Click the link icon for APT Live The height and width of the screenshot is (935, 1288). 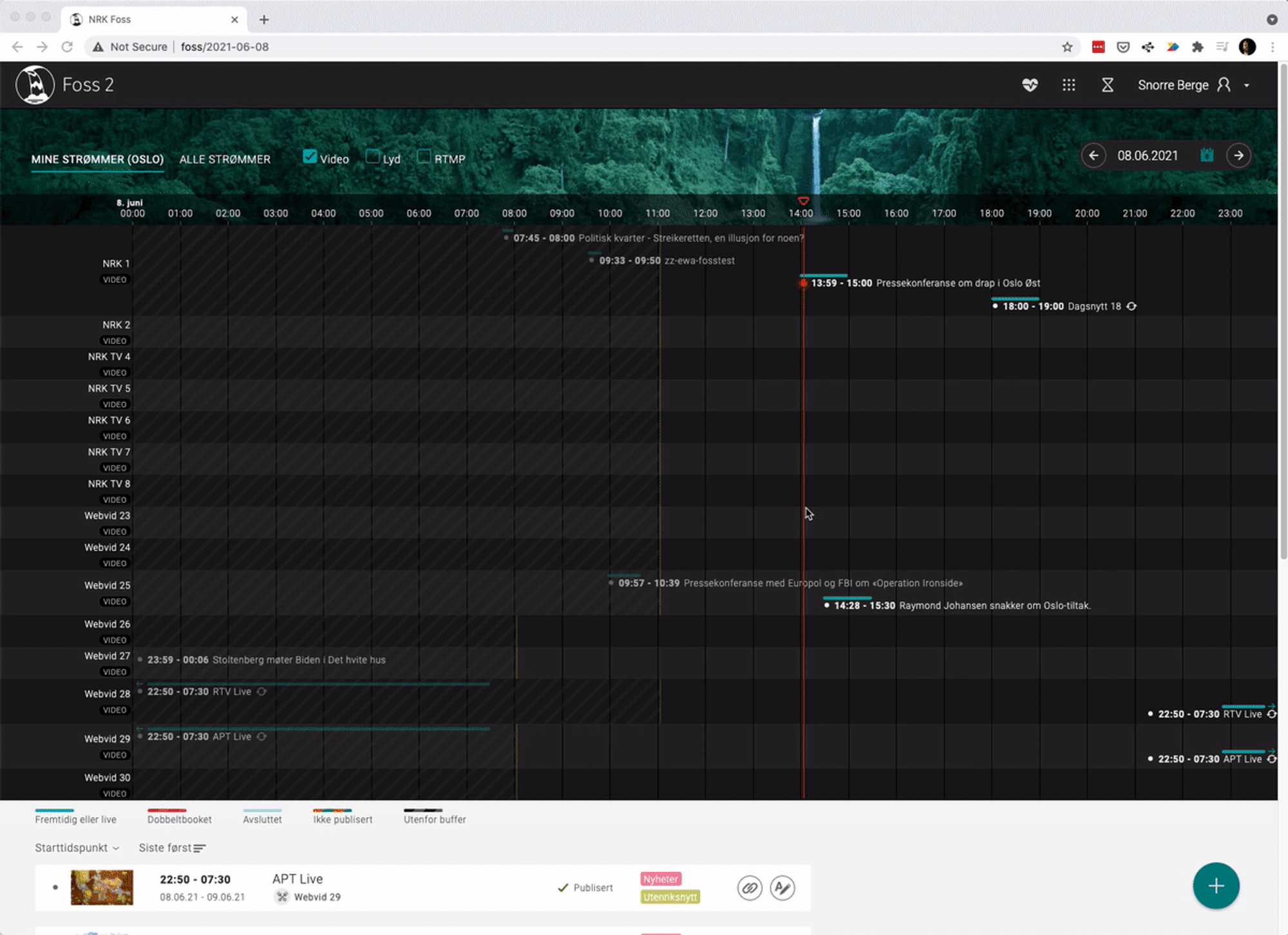(750, 888)
